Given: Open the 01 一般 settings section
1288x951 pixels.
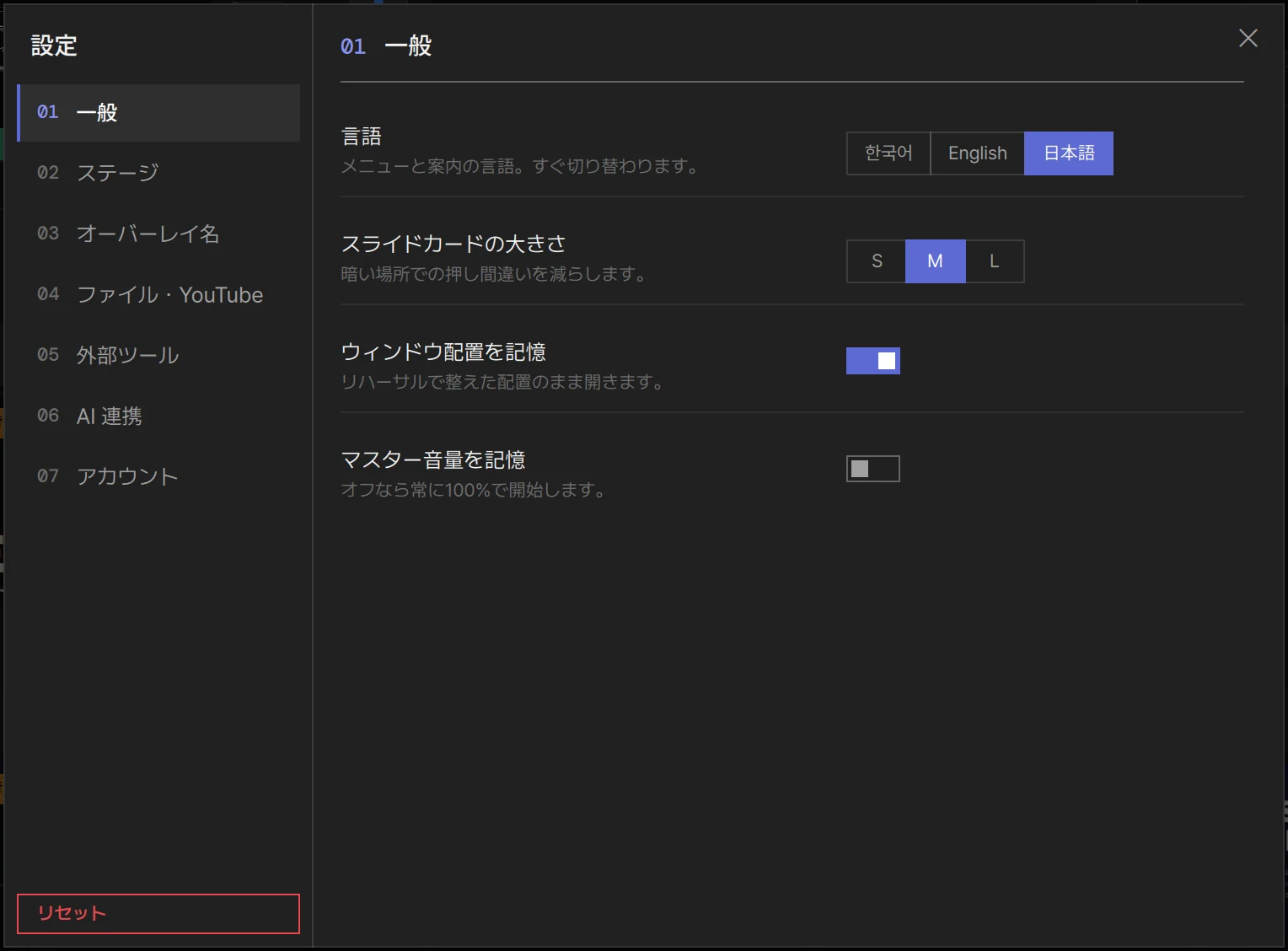Looking at the screenshot, I should point(158,112).
